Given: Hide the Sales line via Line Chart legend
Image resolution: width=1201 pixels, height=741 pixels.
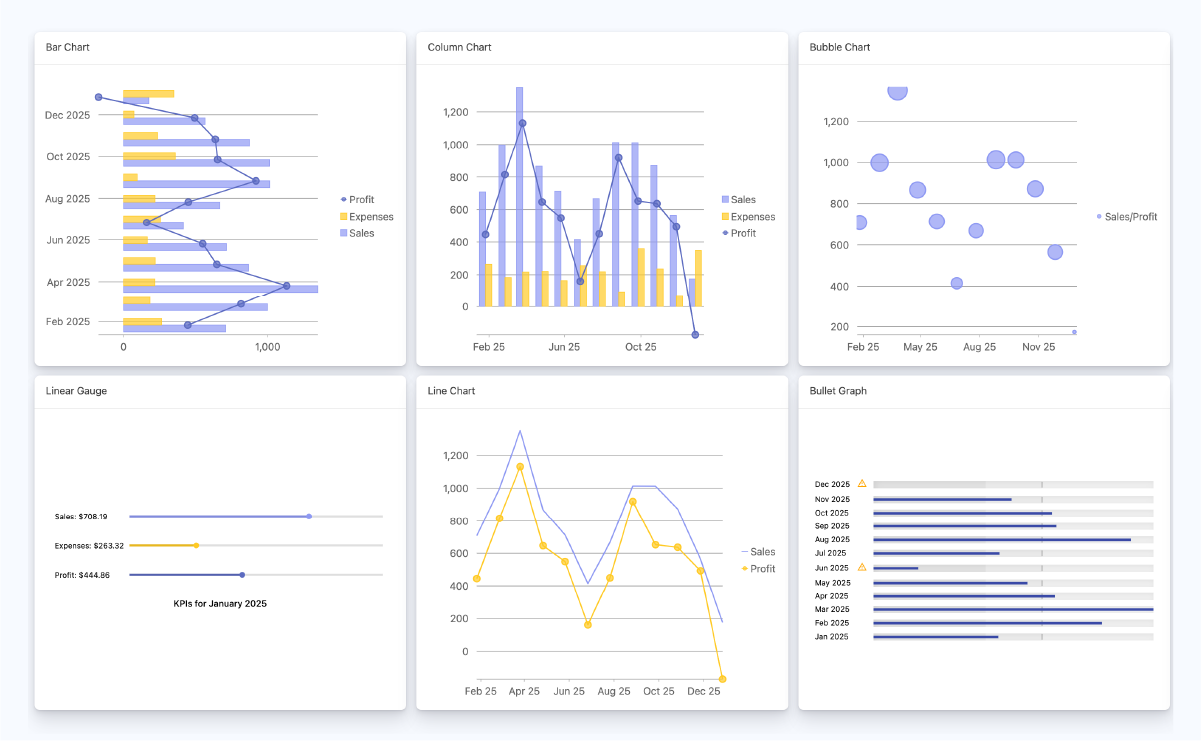Looking at the screenshot, I should 761,552.
